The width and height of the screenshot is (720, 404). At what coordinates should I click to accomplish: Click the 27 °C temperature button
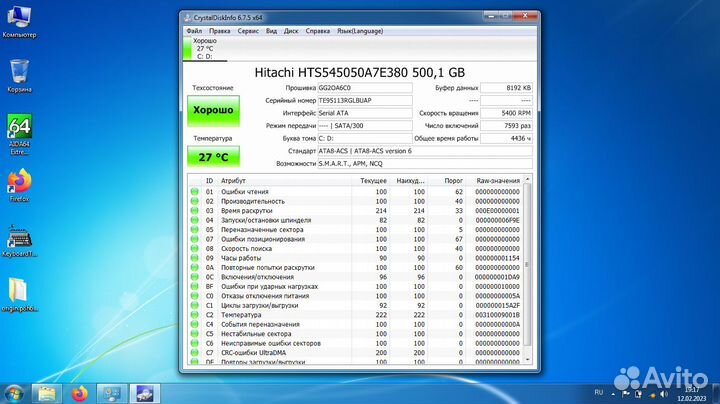(x=214, y=157)
